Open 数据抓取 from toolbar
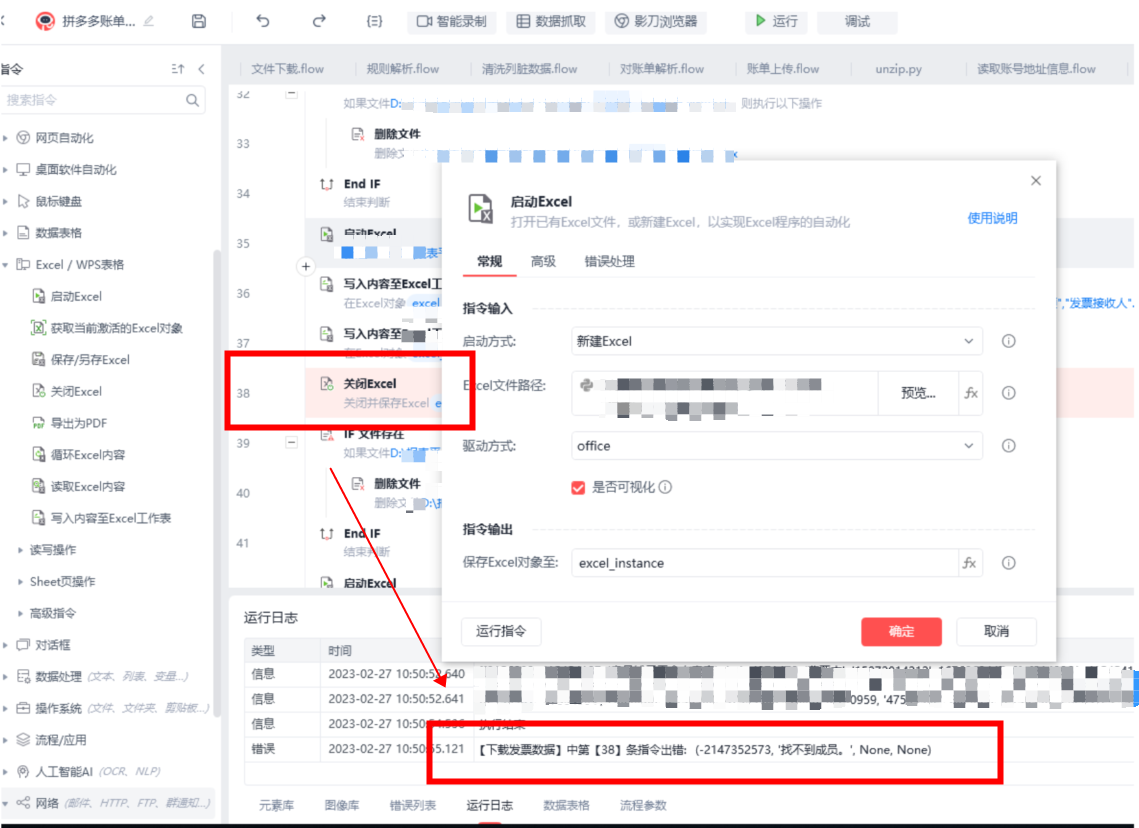 point(551,21)
